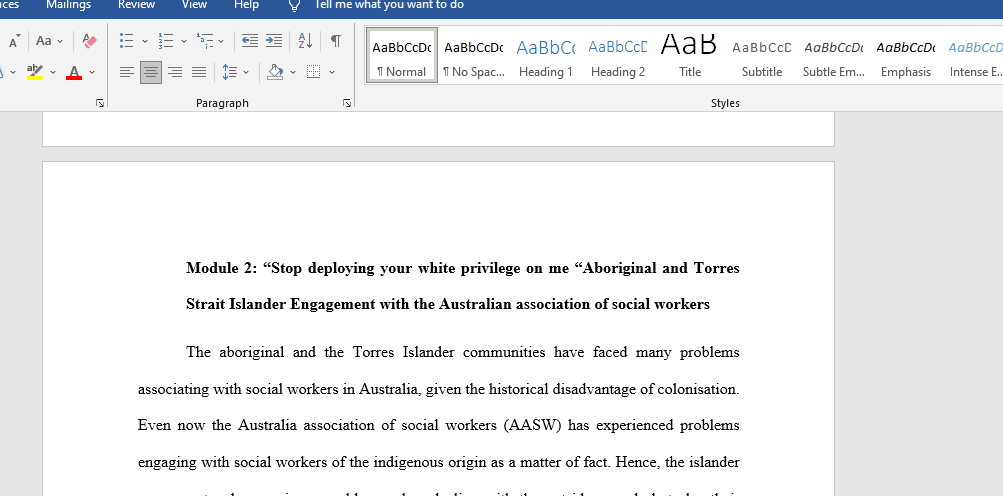1003x496 pixels.
Task: Click the Borders icon
Action: (x=313, y=72)
